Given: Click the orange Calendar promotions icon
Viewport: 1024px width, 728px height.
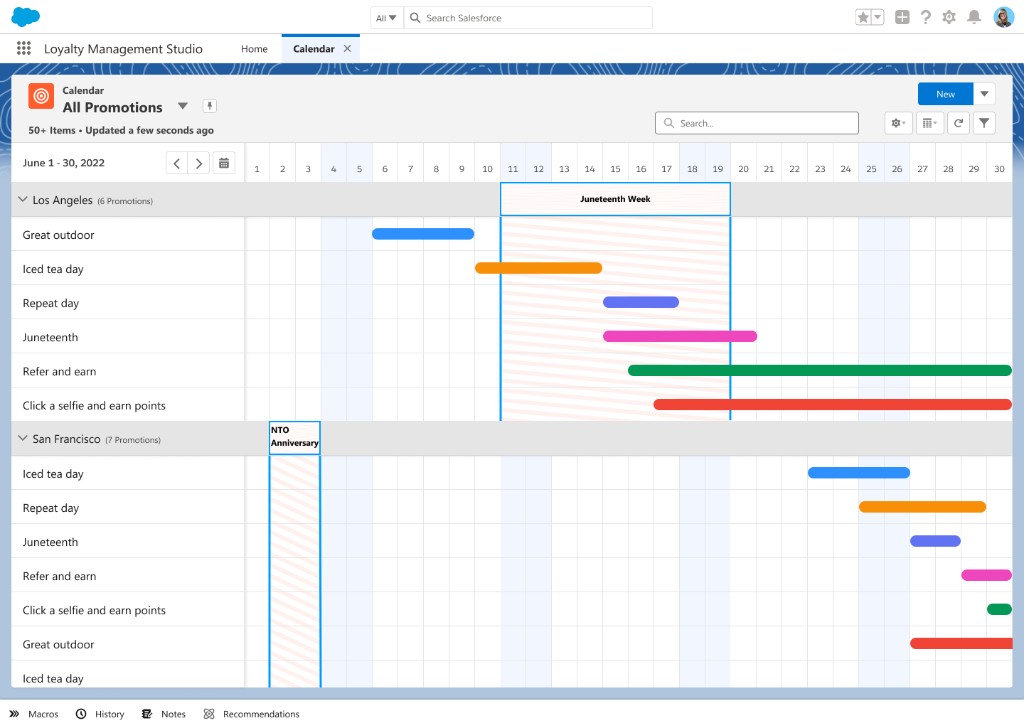Looking at the screenshot, I should 41,96.
